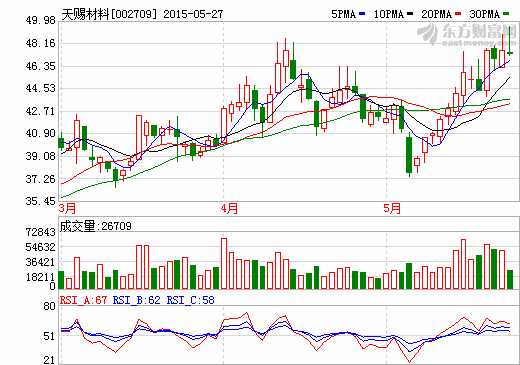Click the RSI_B:62 indicator label

[x=137, y=300]
